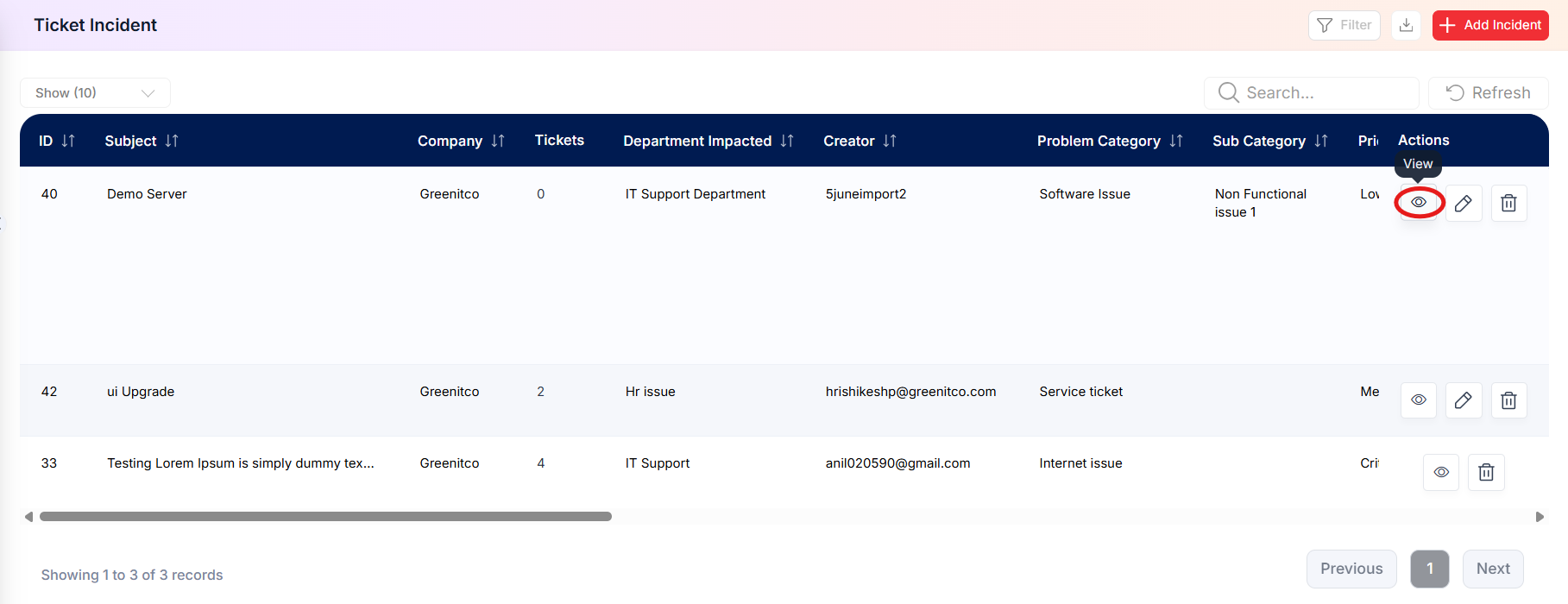The image size is (1568, 604).
Task: Select page 1 in pagination
Action: point(1430,569)
